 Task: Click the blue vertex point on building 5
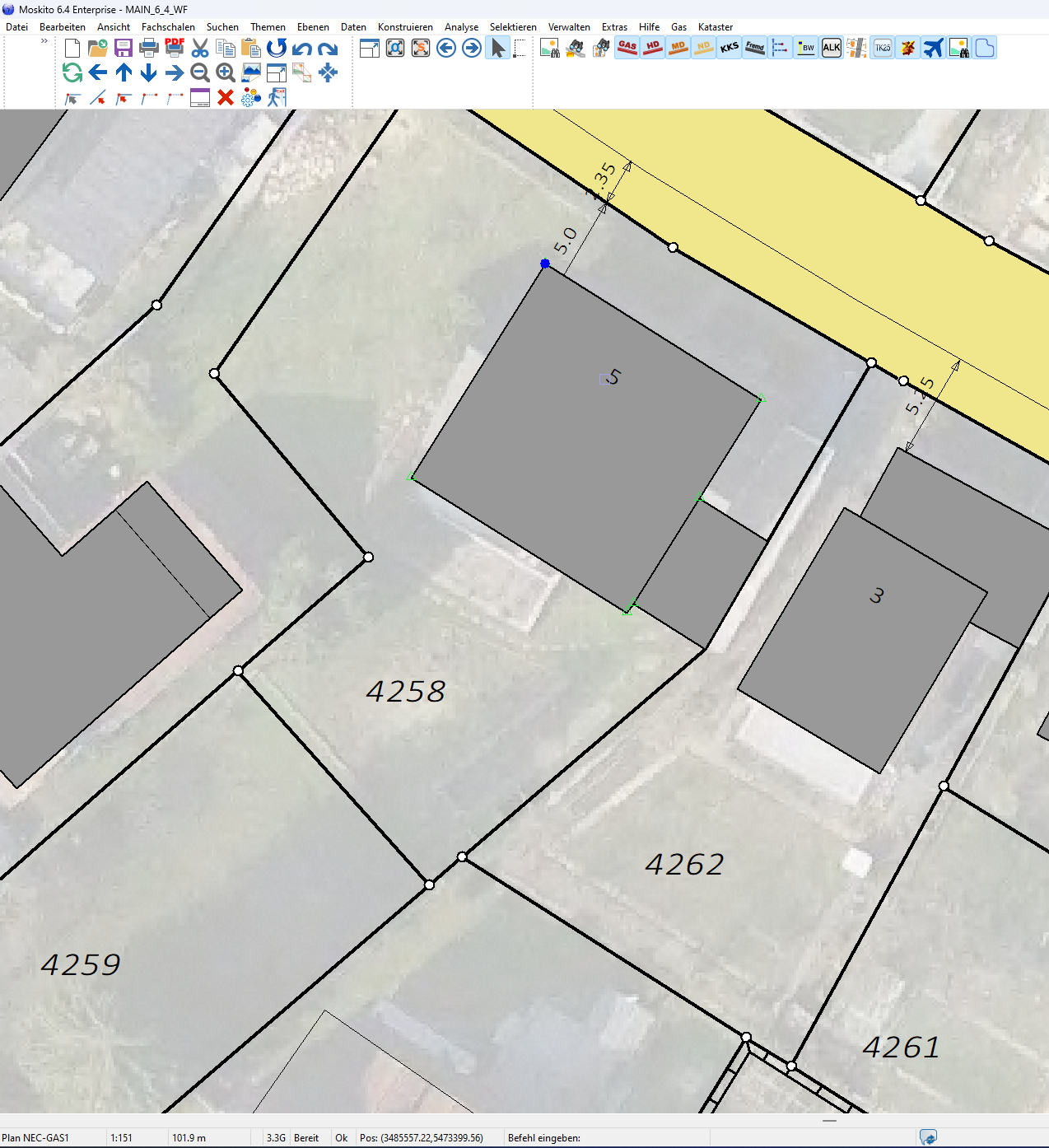pos(545,264)
